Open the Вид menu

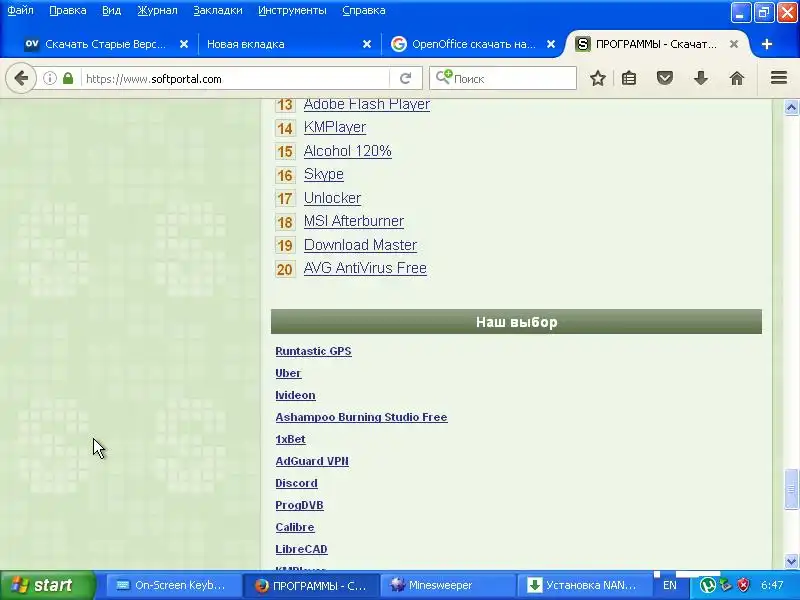tap(111, 10)
